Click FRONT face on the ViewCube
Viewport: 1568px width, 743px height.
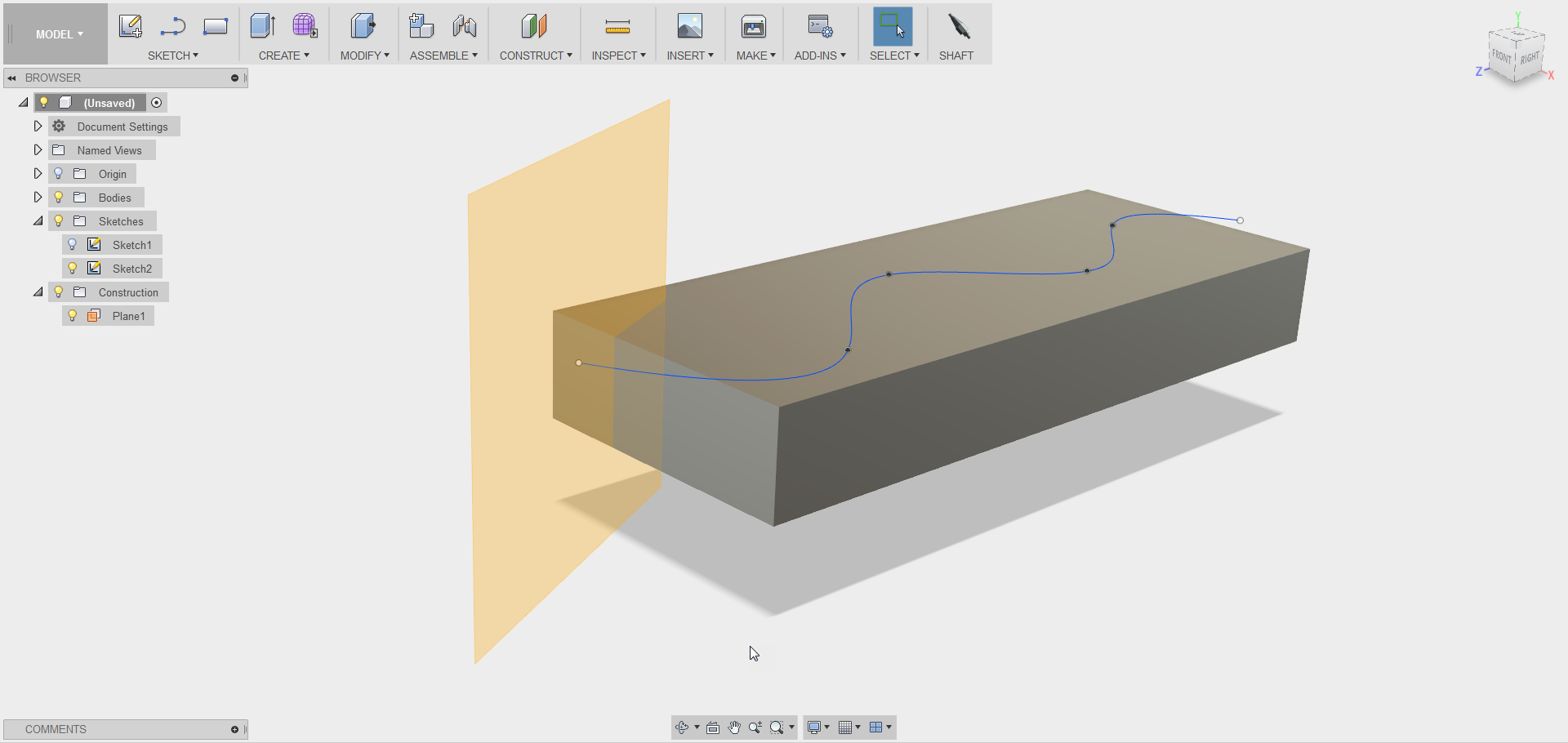(1501, 56)
